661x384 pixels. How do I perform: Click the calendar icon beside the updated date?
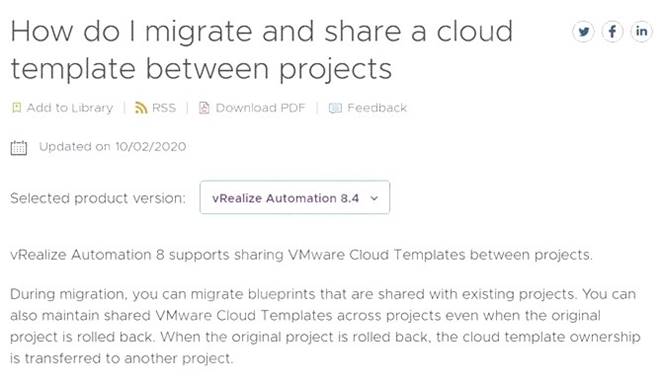tap(19, 148)
